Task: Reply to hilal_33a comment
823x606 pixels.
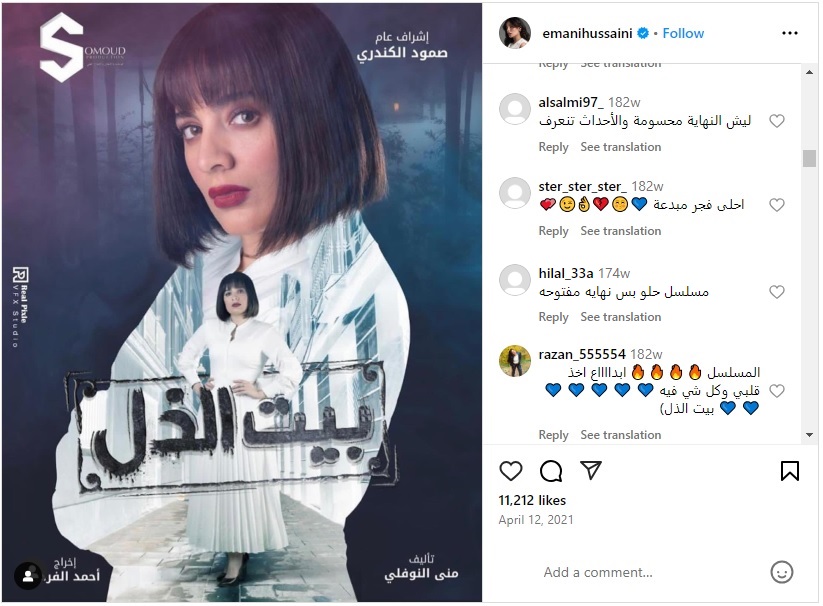Action: [553, 317]
